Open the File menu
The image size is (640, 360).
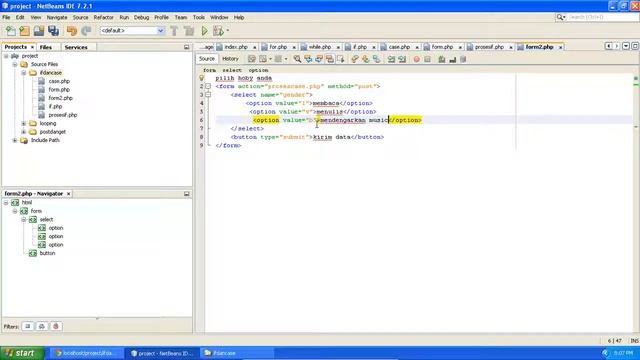pyautogui.click(x=6, y=18)
